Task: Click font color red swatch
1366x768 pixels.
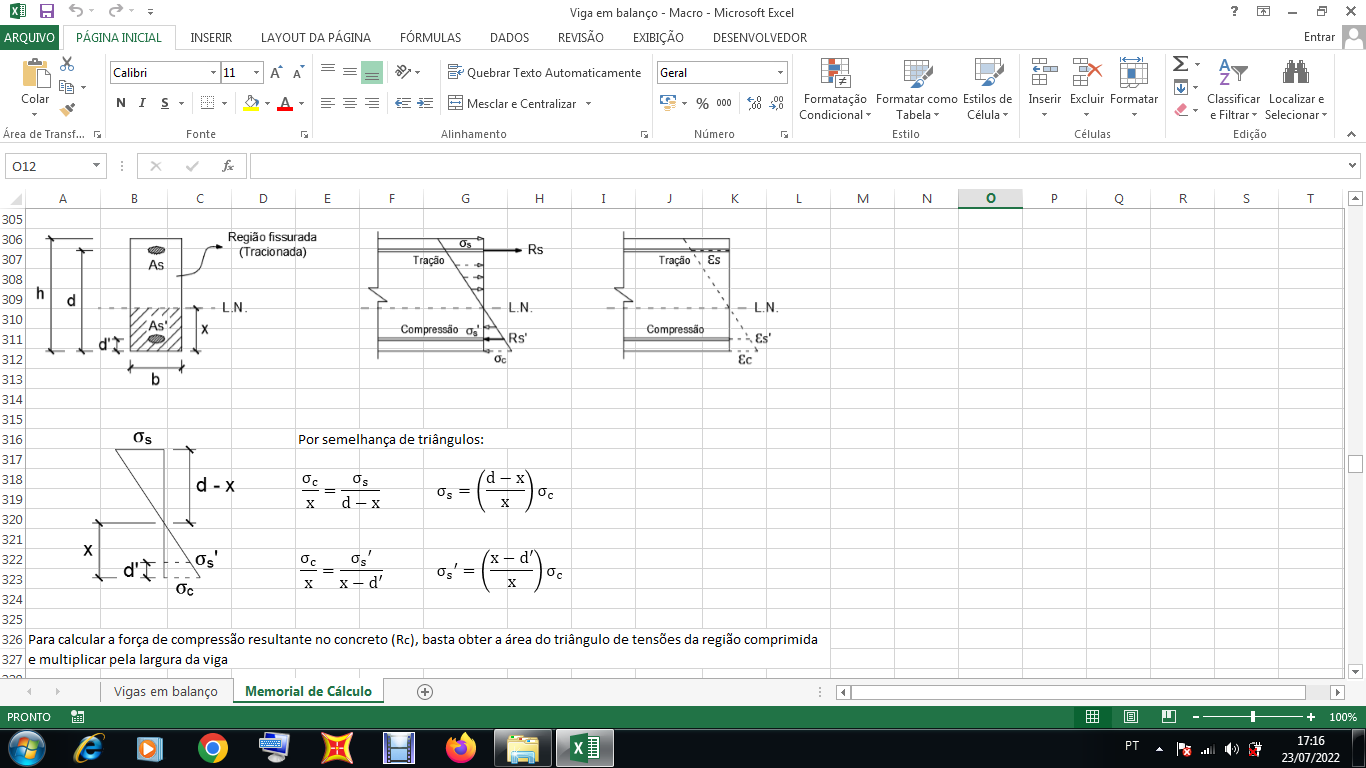Action: 285,103
